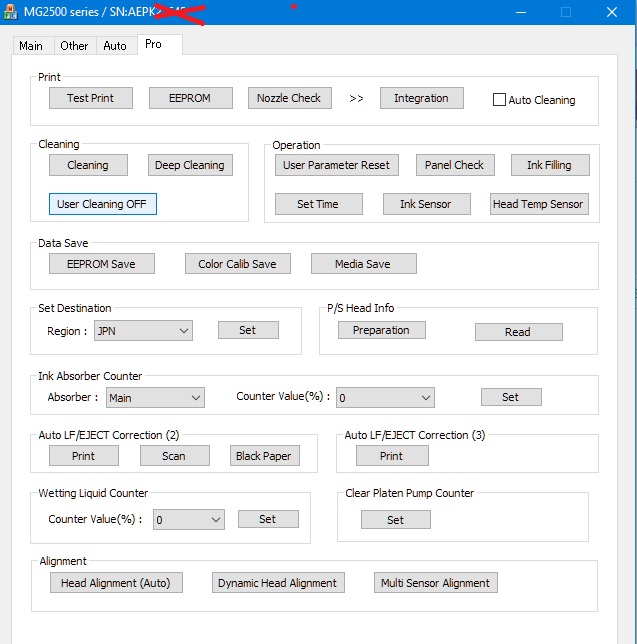The width and height of the screenshot is (637, 644).
Task: Switch to the Main tab
Action: point(31,46)
